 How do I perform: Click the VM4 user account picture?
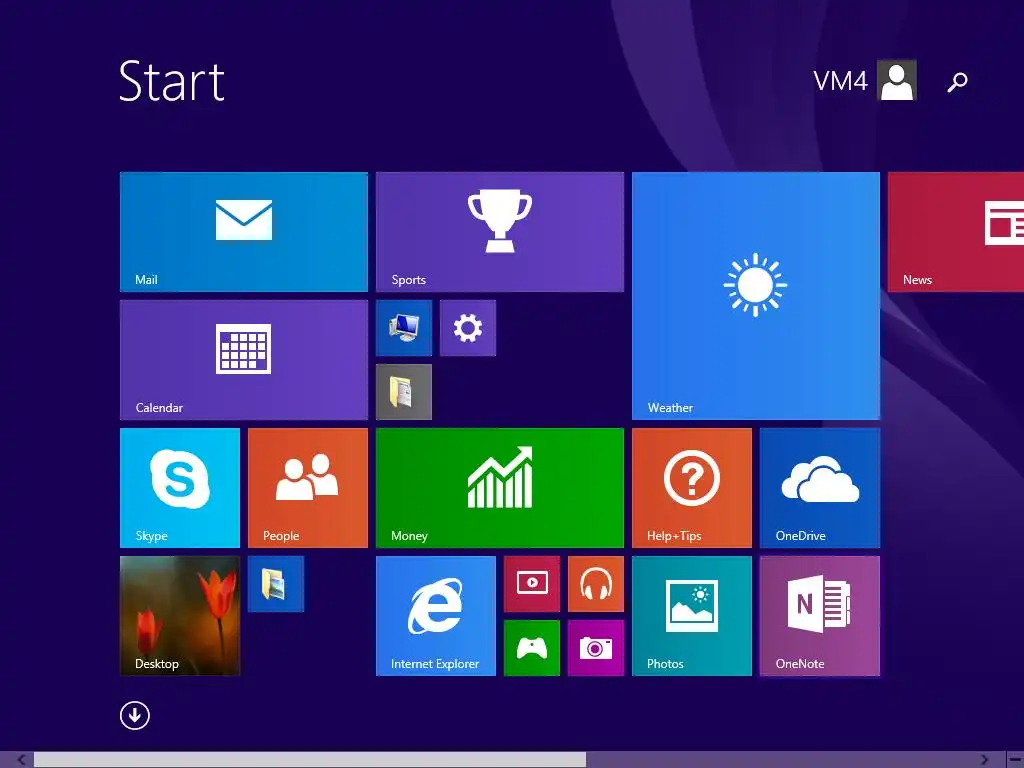coord(897,80)
